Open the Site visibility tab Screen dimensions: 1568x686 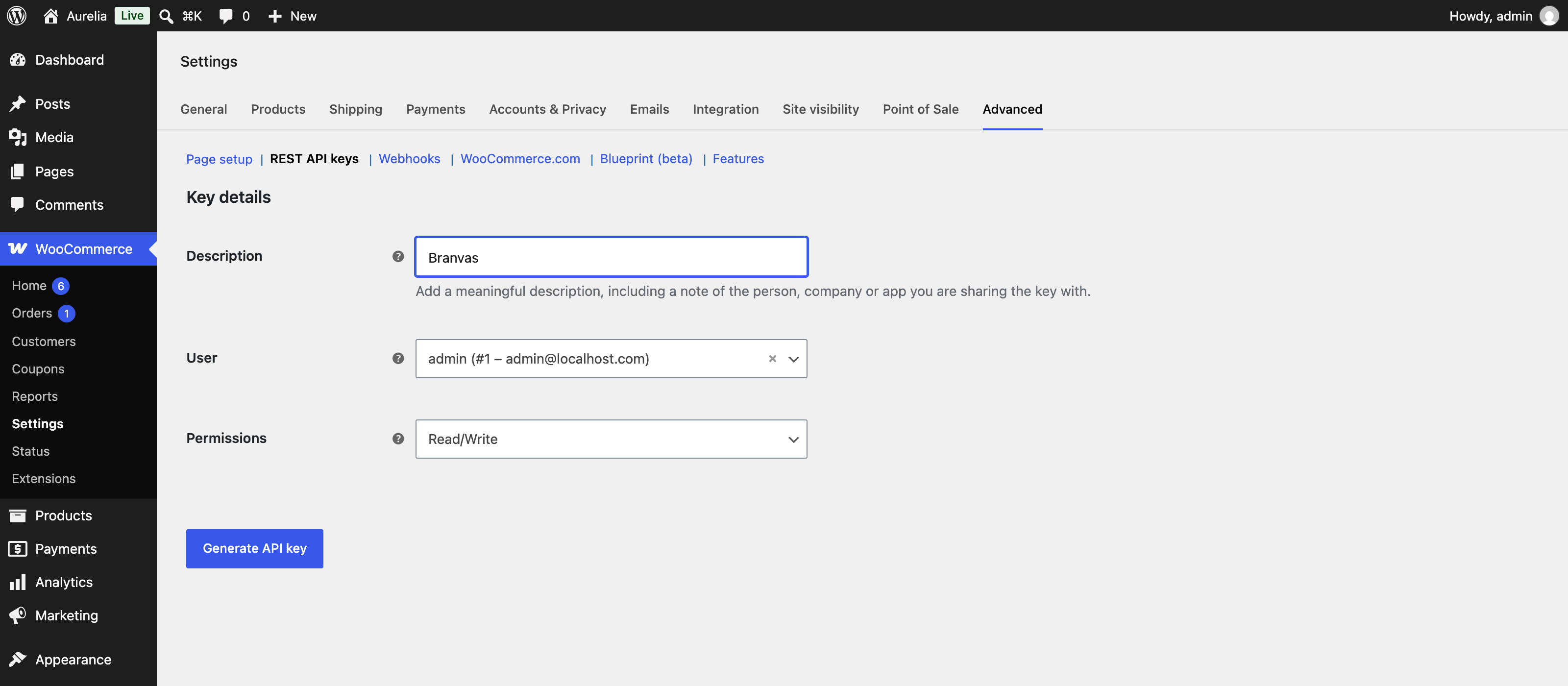click(821, 109)
